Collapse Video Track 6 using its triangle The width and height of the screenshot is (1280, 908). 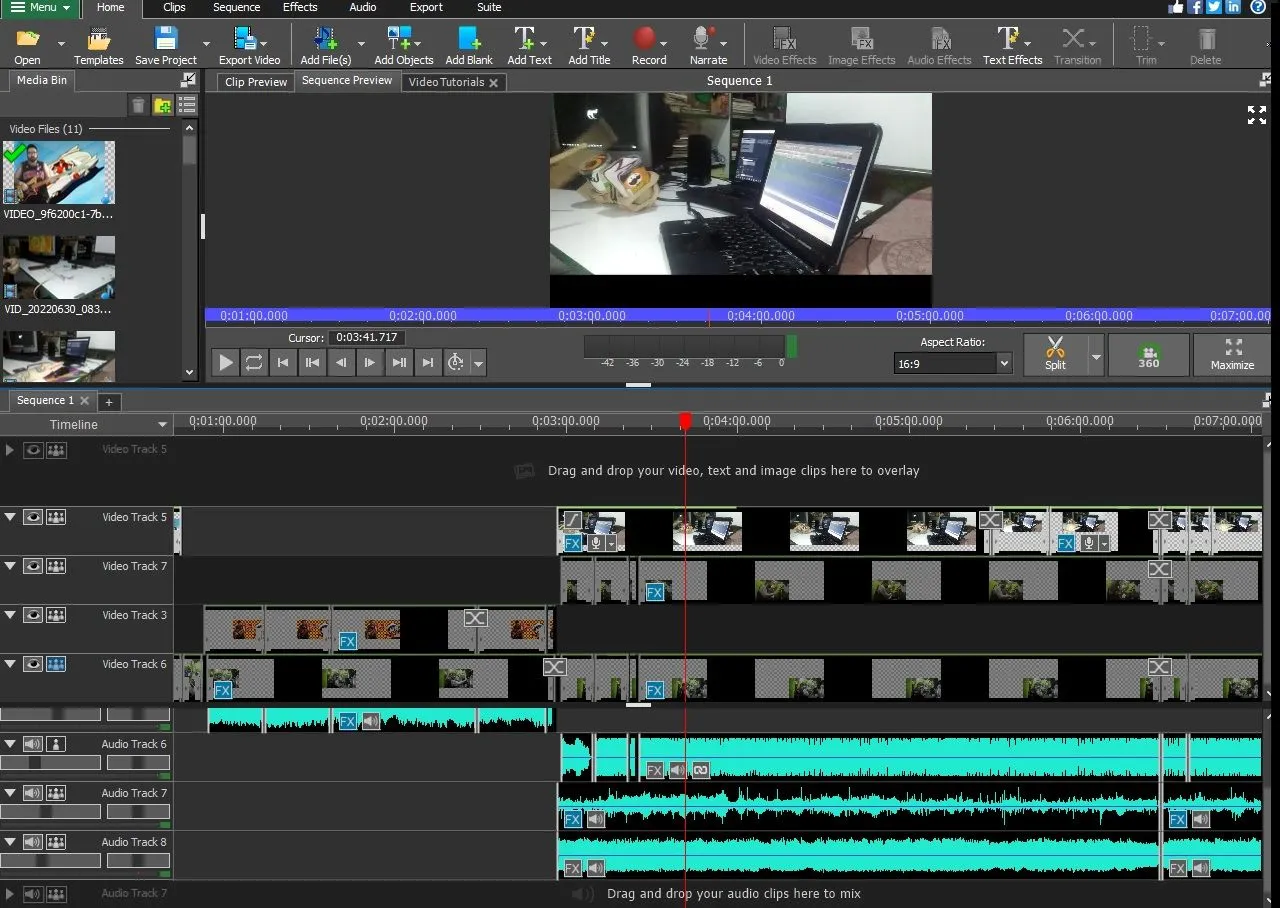click(10, 664)
